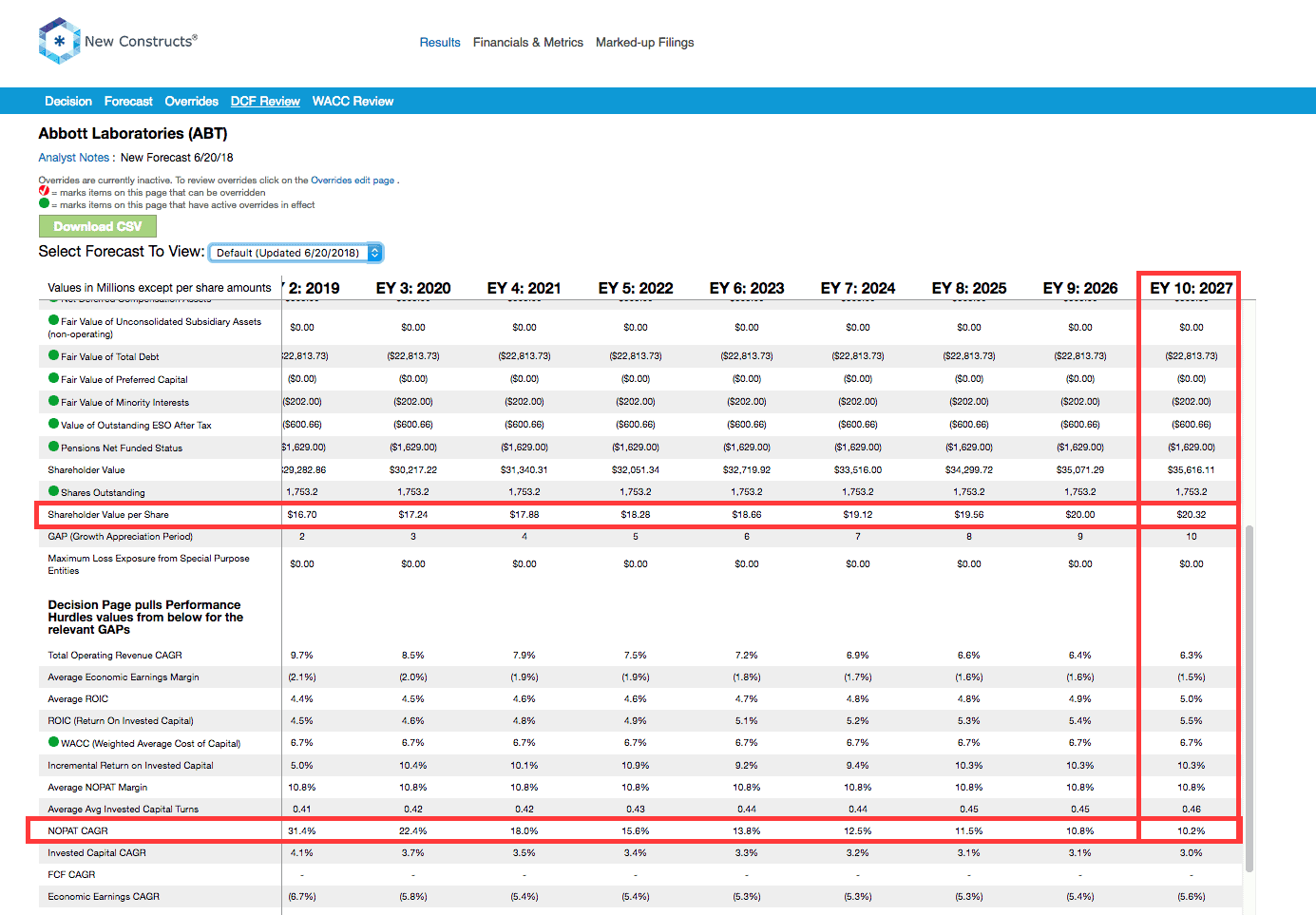
Task: Click the Average NOPAT Margin label
Action: pos(98,787)
